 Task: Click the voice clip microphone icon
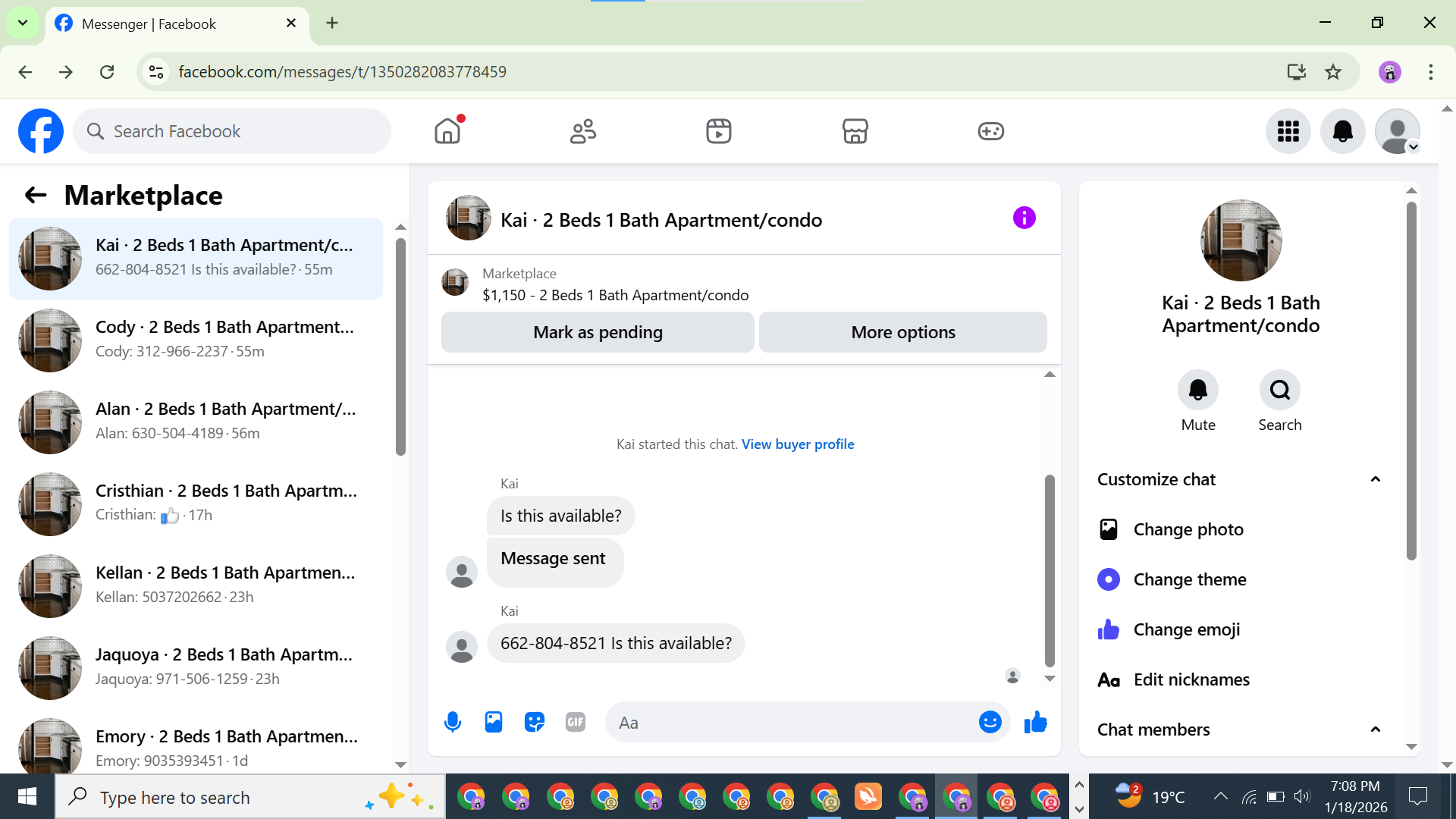click(453, 722)
